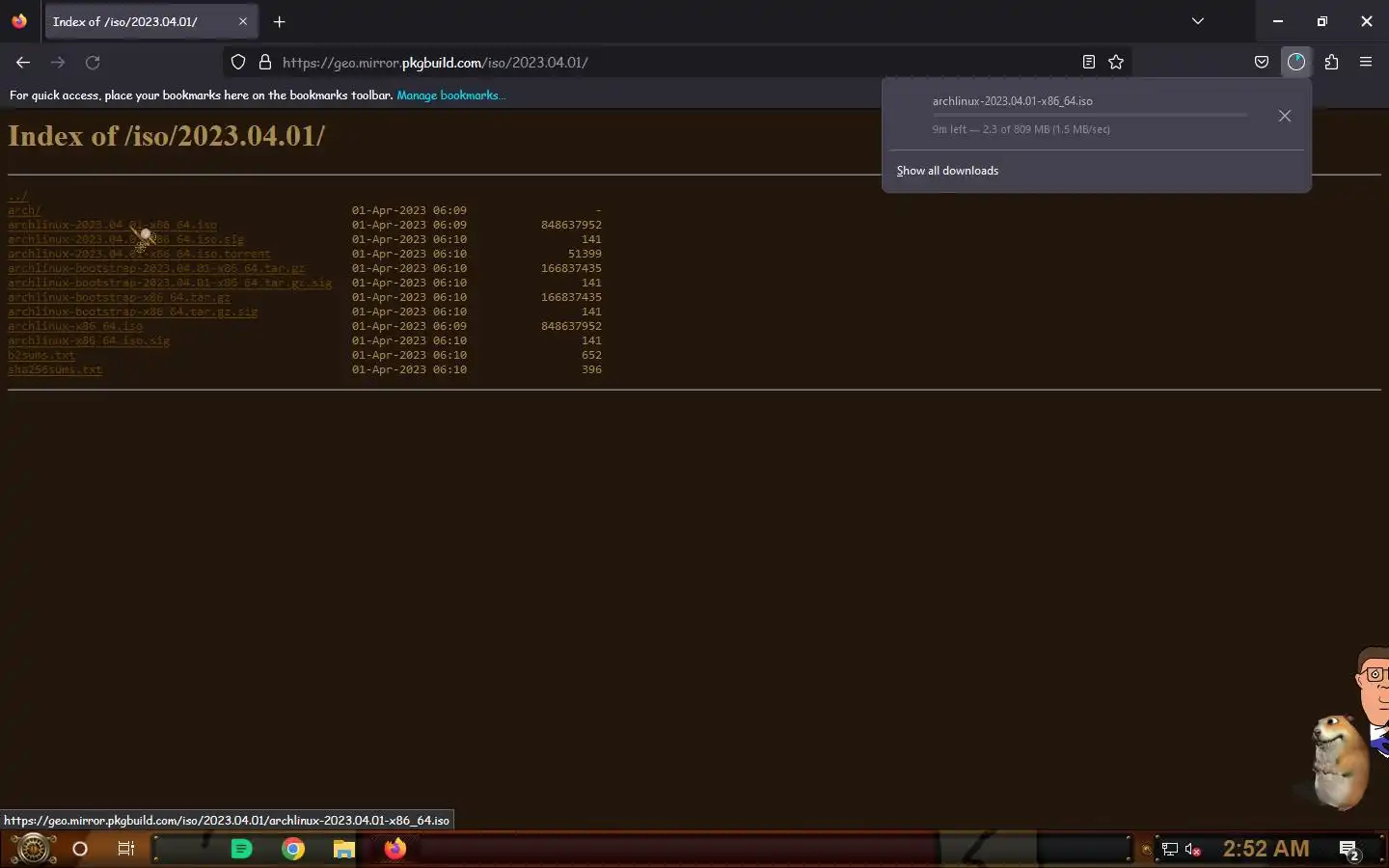The height and width of the screenshot is (868, 1389).
Task: Open the tracking protection shield
Action: [x=238, y=63]
